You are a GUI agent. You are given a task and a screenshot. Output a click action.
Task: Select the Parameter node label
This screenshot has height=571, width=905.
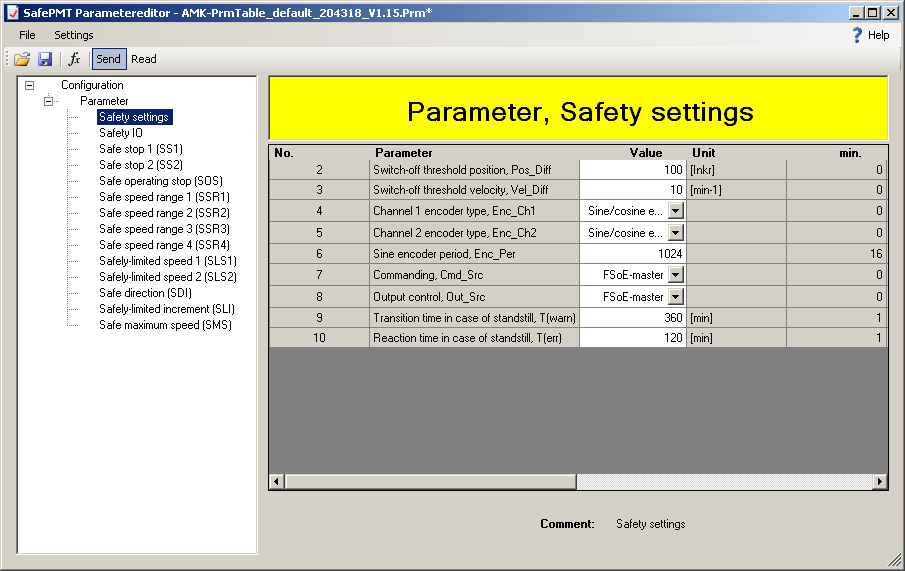(104, 101)
